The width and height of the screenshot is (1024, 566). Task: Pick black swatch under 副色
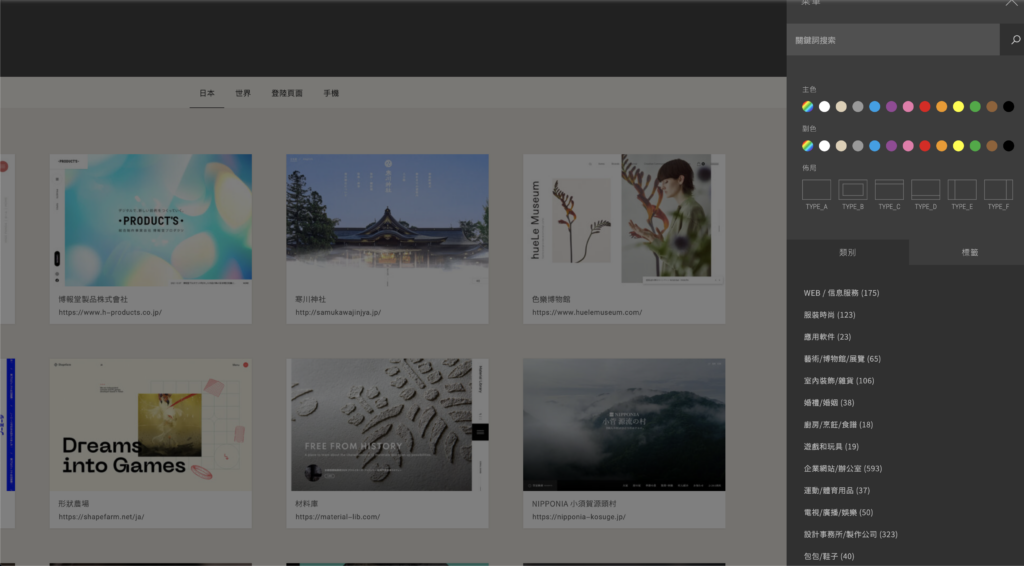1008,146
